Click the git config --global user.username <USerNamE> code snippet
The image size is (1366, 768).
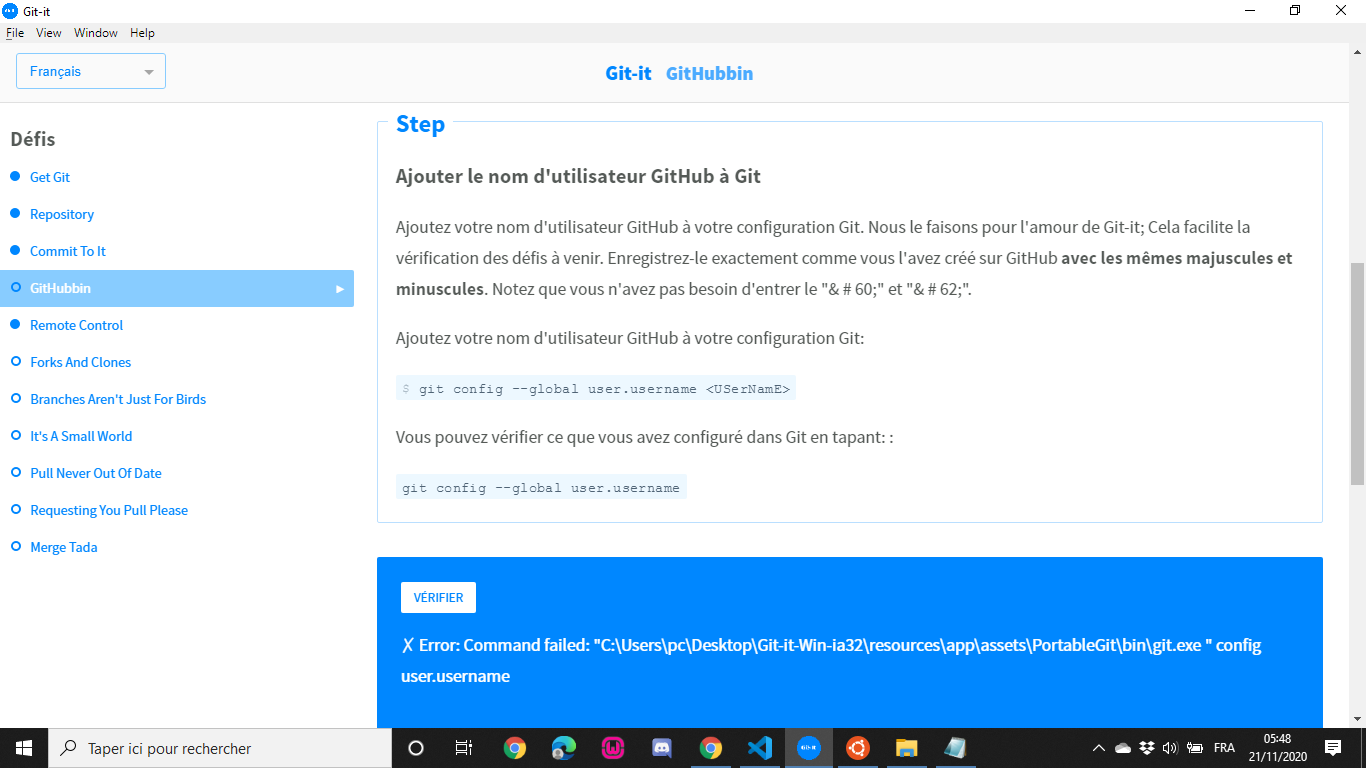596,388
